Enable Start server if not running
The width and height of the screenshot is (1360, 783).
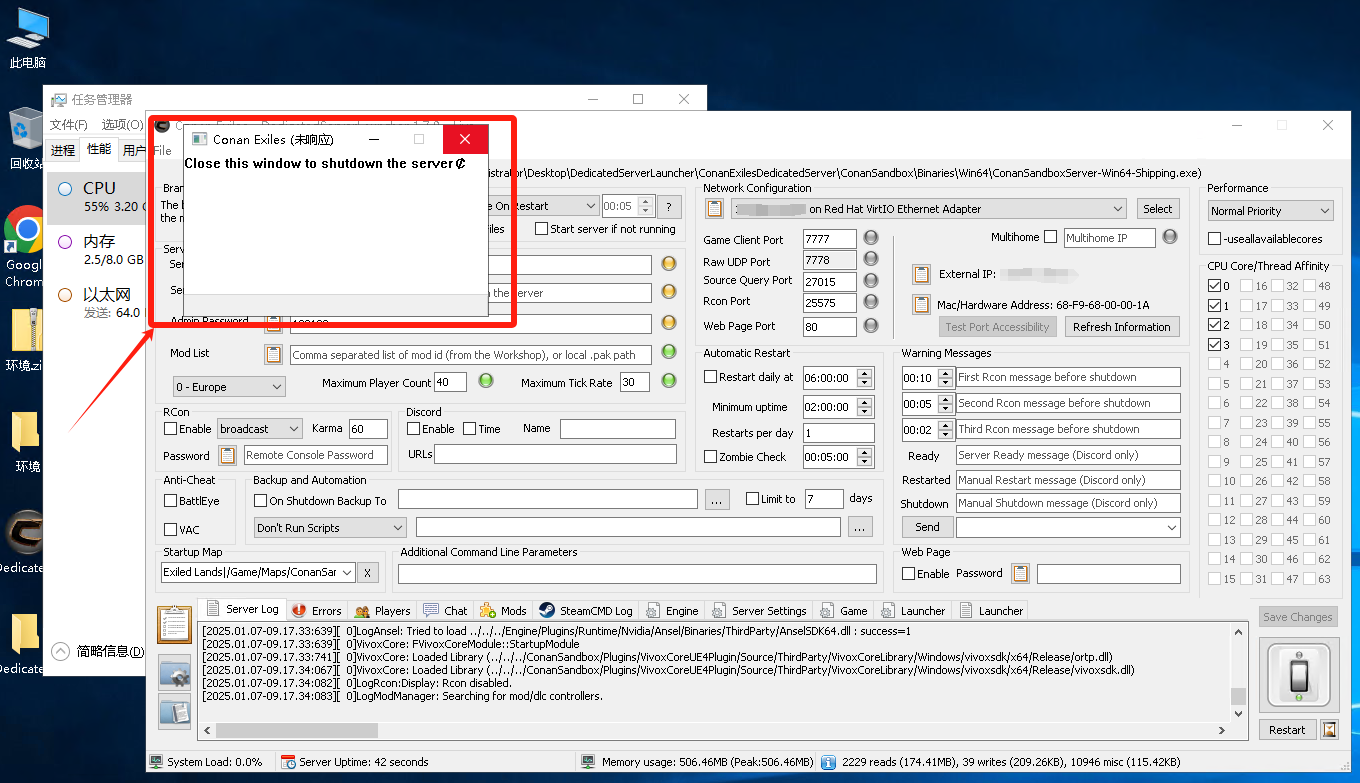click(541, 229)
